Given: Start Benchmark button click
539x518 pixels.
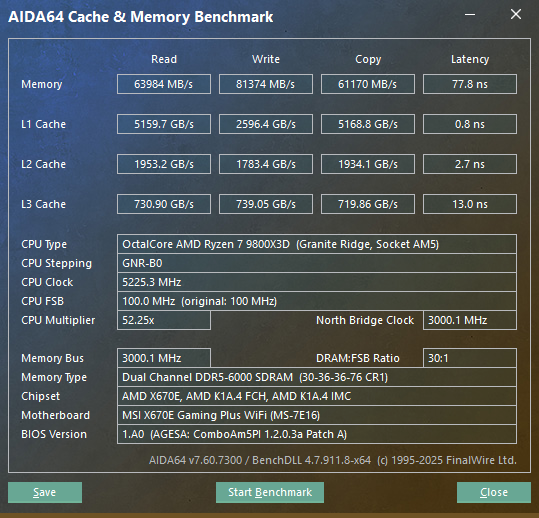Looking at the screenshot, I should click(x=270, y=492).
